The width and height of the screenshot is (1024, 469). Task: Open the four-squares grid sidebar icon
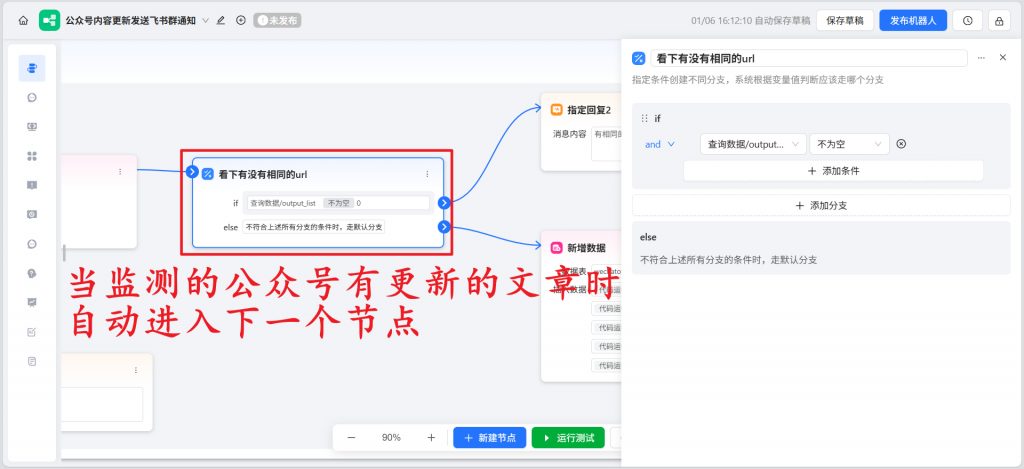coord(32,156)
